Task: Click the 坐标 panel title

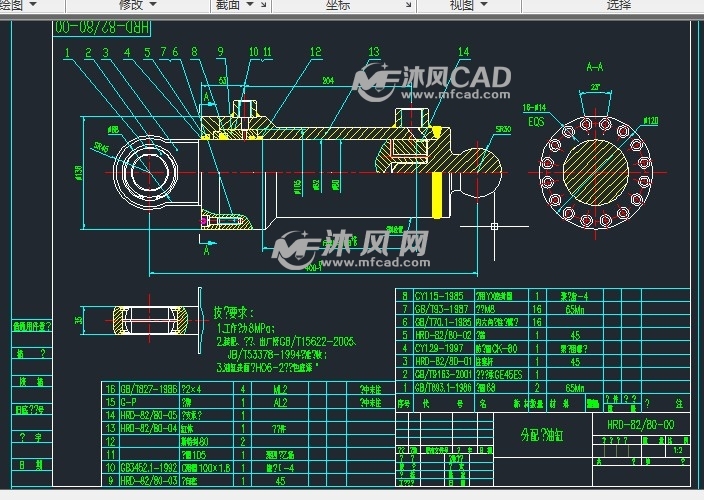Action: (338, 5)
